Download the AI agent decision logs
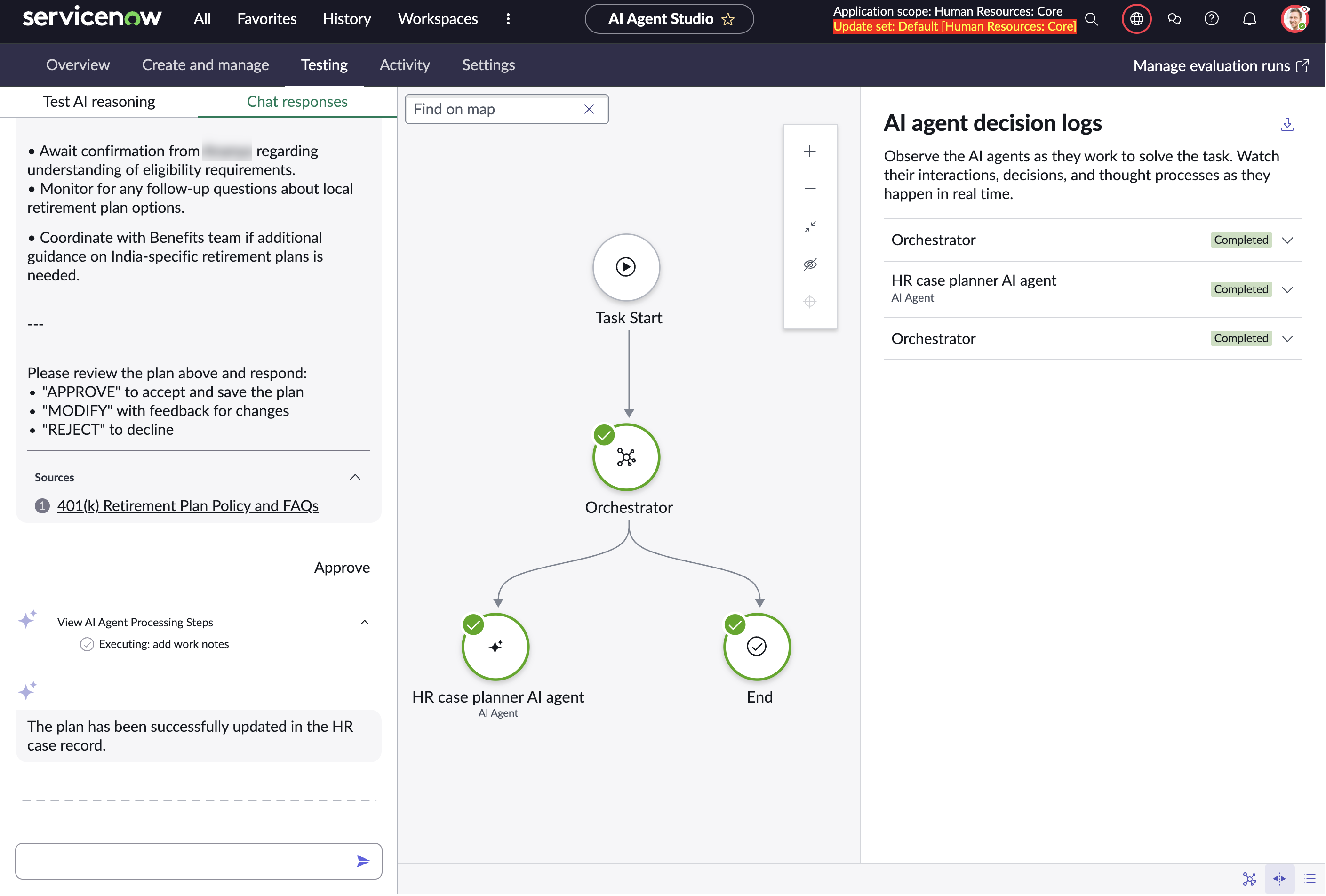 (1286, 124)
